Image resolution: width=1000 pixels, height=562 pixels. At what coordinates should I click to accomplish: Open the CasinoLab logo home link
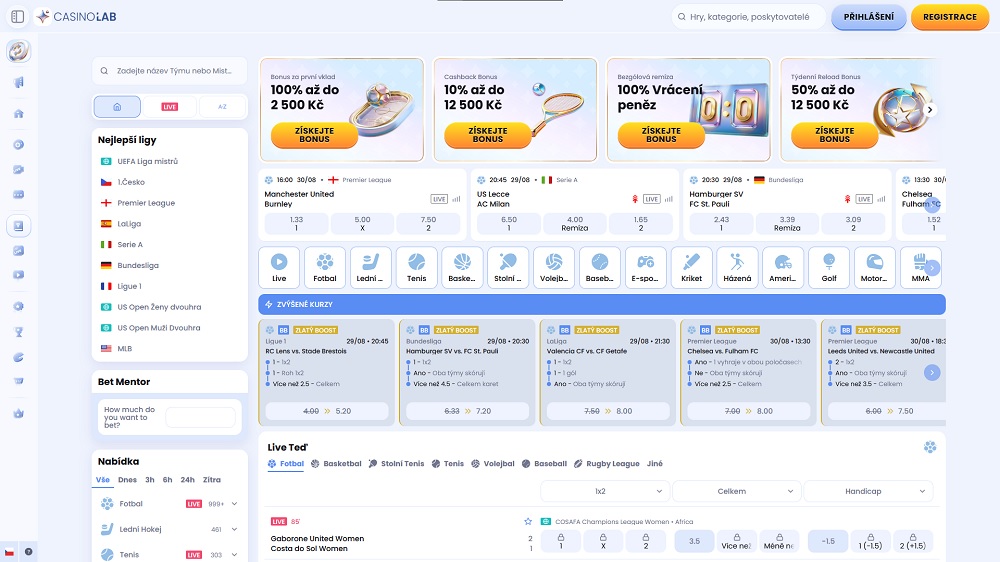point(77,17)
